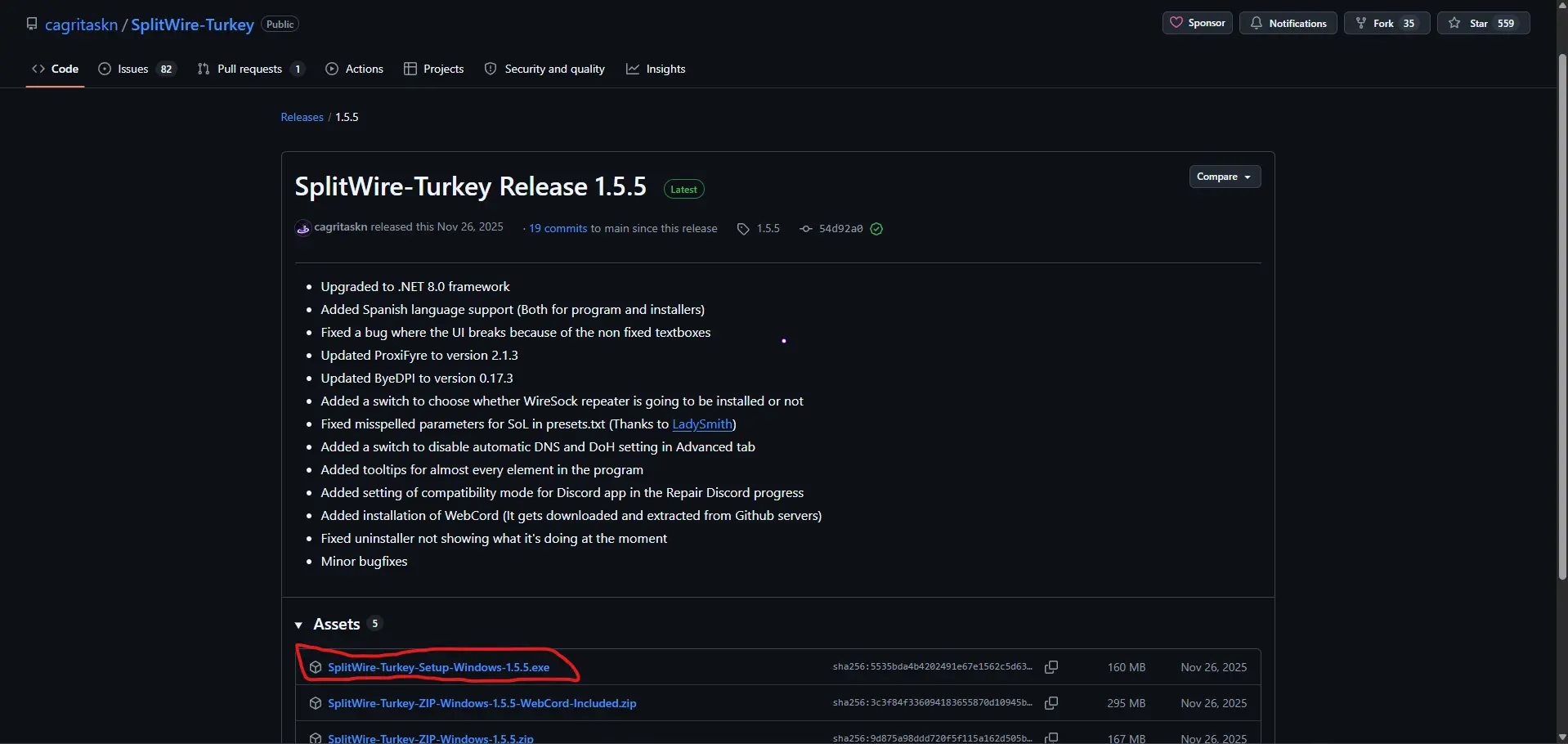Open author cagritaskn link under title
Image resolution: width=1568 pixels, height=744 pixels.
[340, 226]
